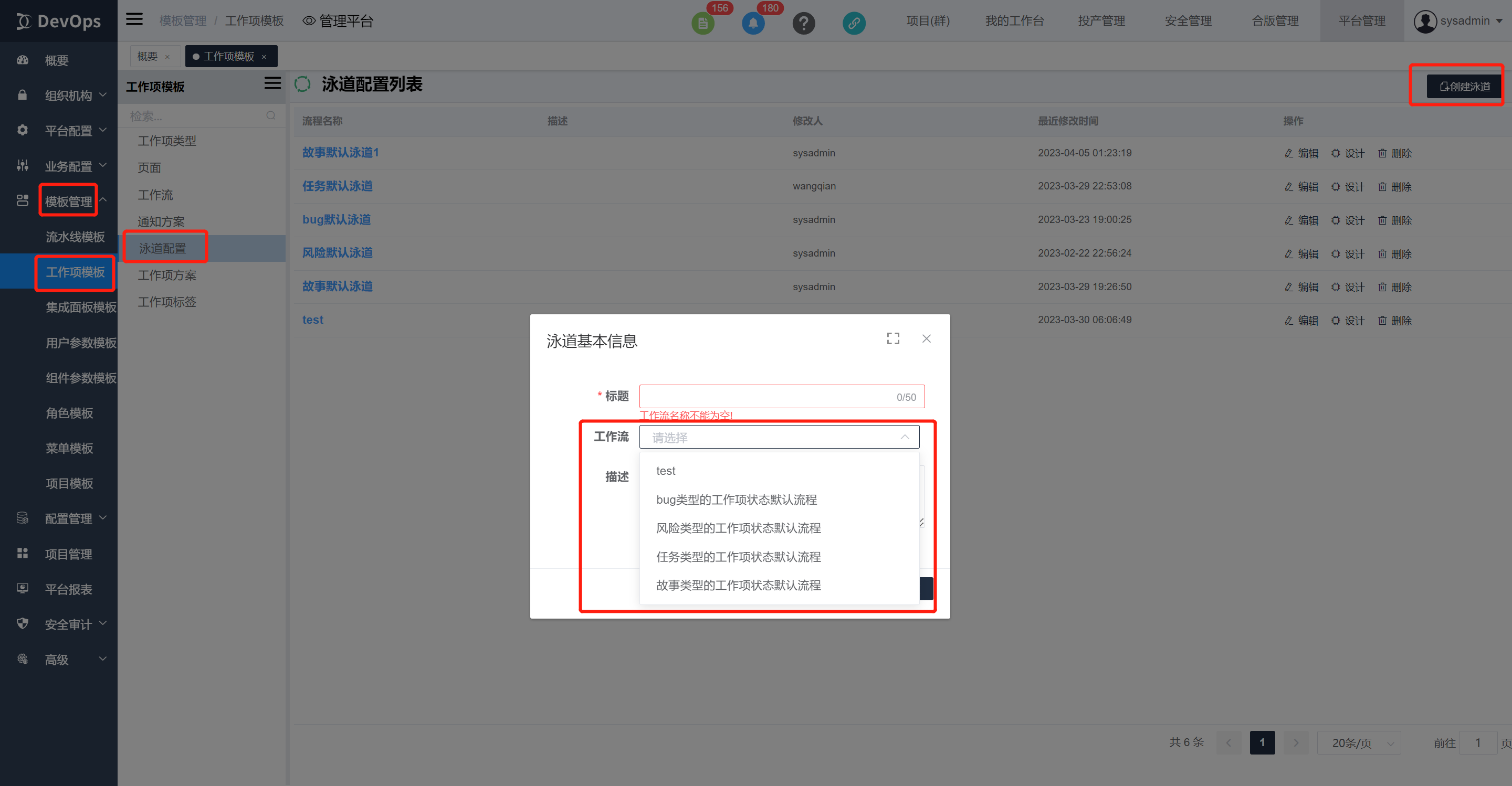Select 工作项类型 in the template tree

167,141
